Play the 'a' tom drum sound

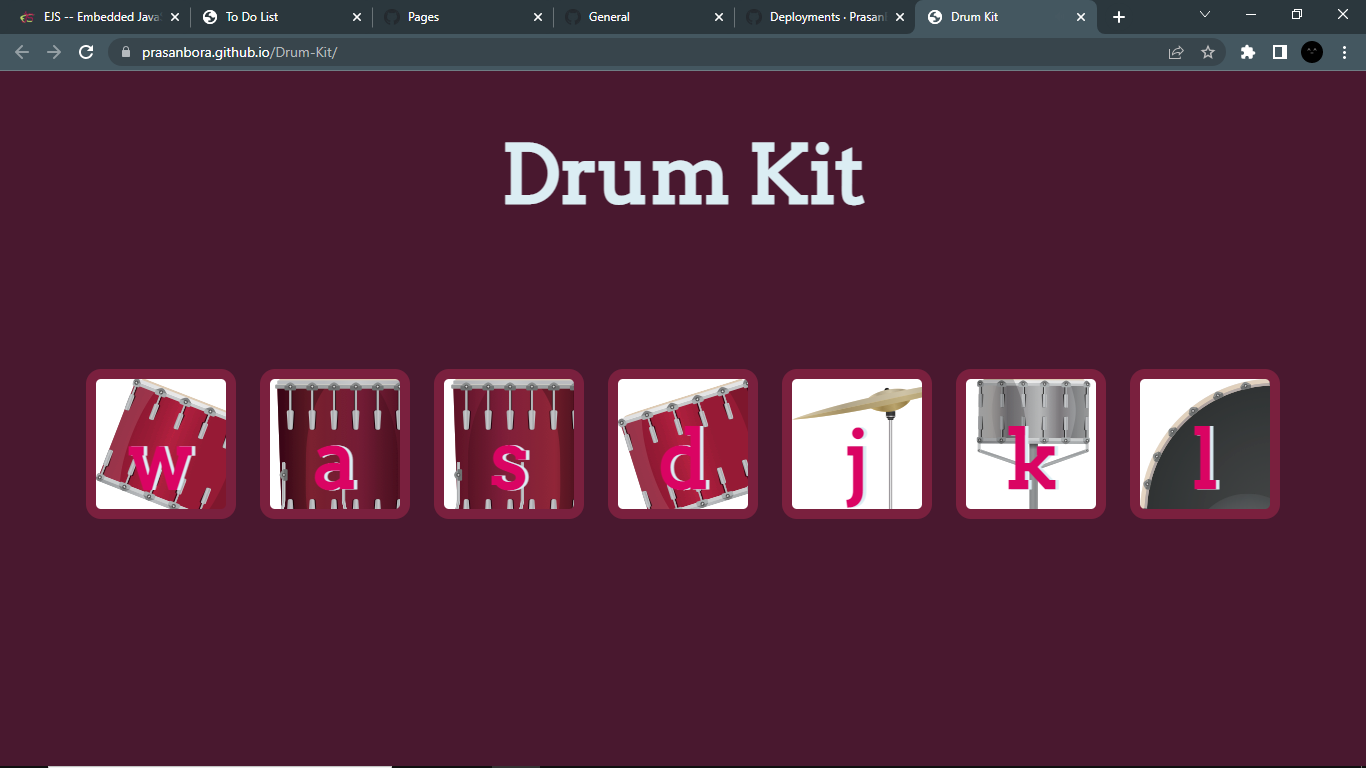click(334, 444)
